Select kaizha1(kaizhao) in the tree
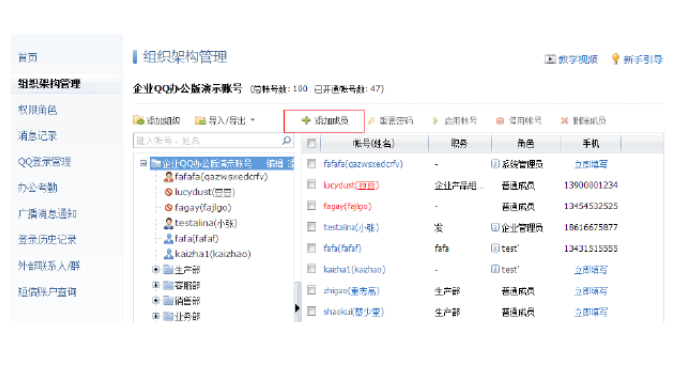673x366 pixels. tap(213, 254)
